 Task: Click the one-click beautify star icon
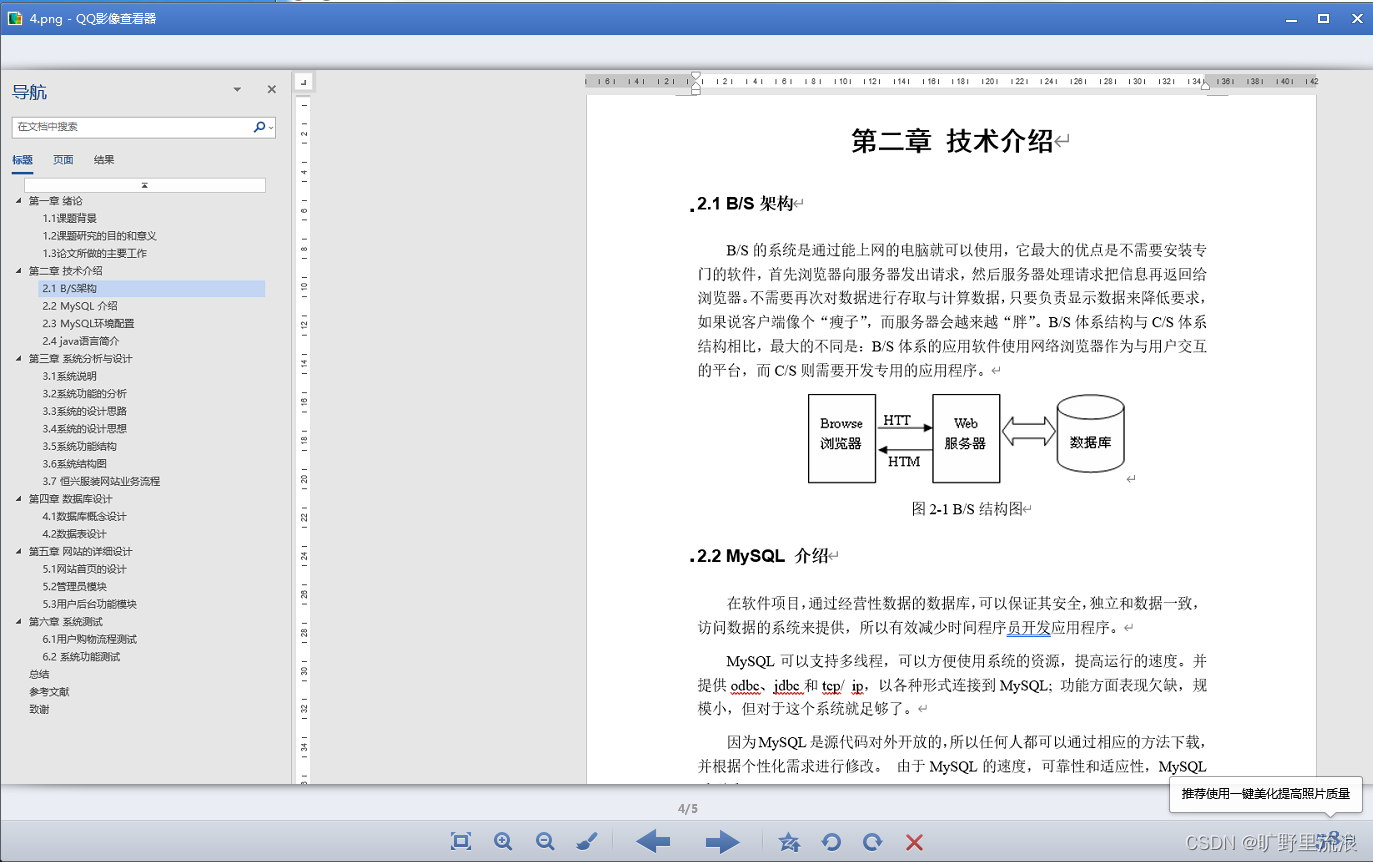tap(789, 841)
